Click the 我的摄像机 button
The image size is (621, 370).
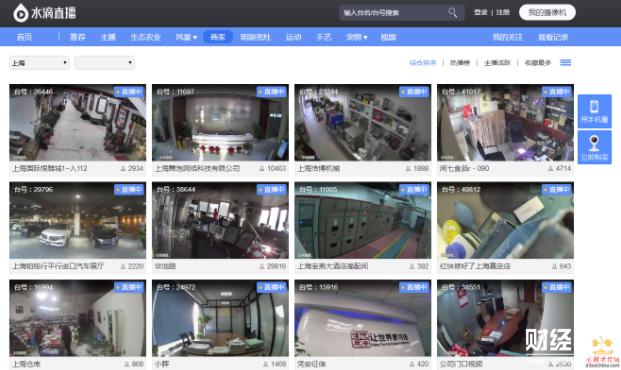547,12
